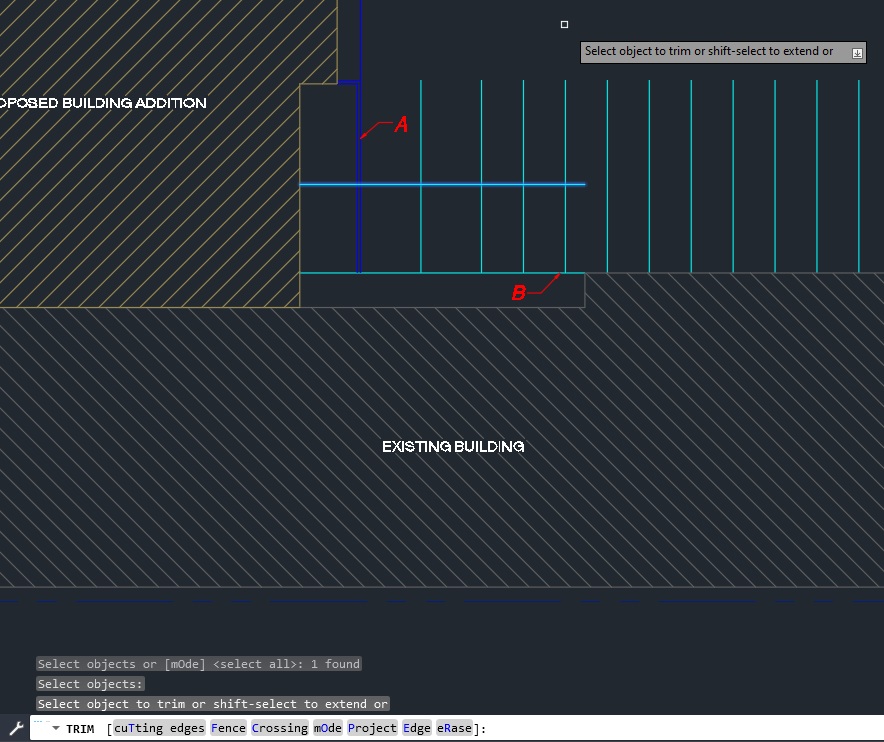Click the history line reading Select objects
Viewport: 884px width, 742px height.
(89, 683)
